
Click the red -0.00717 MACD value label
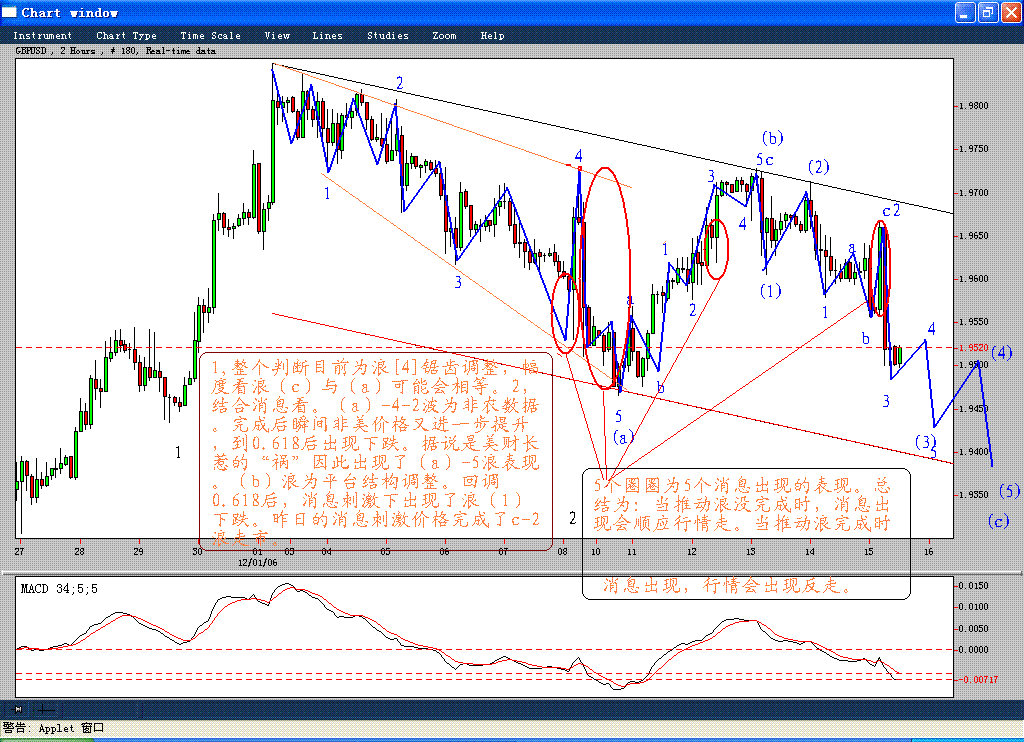tap(978, 680)
